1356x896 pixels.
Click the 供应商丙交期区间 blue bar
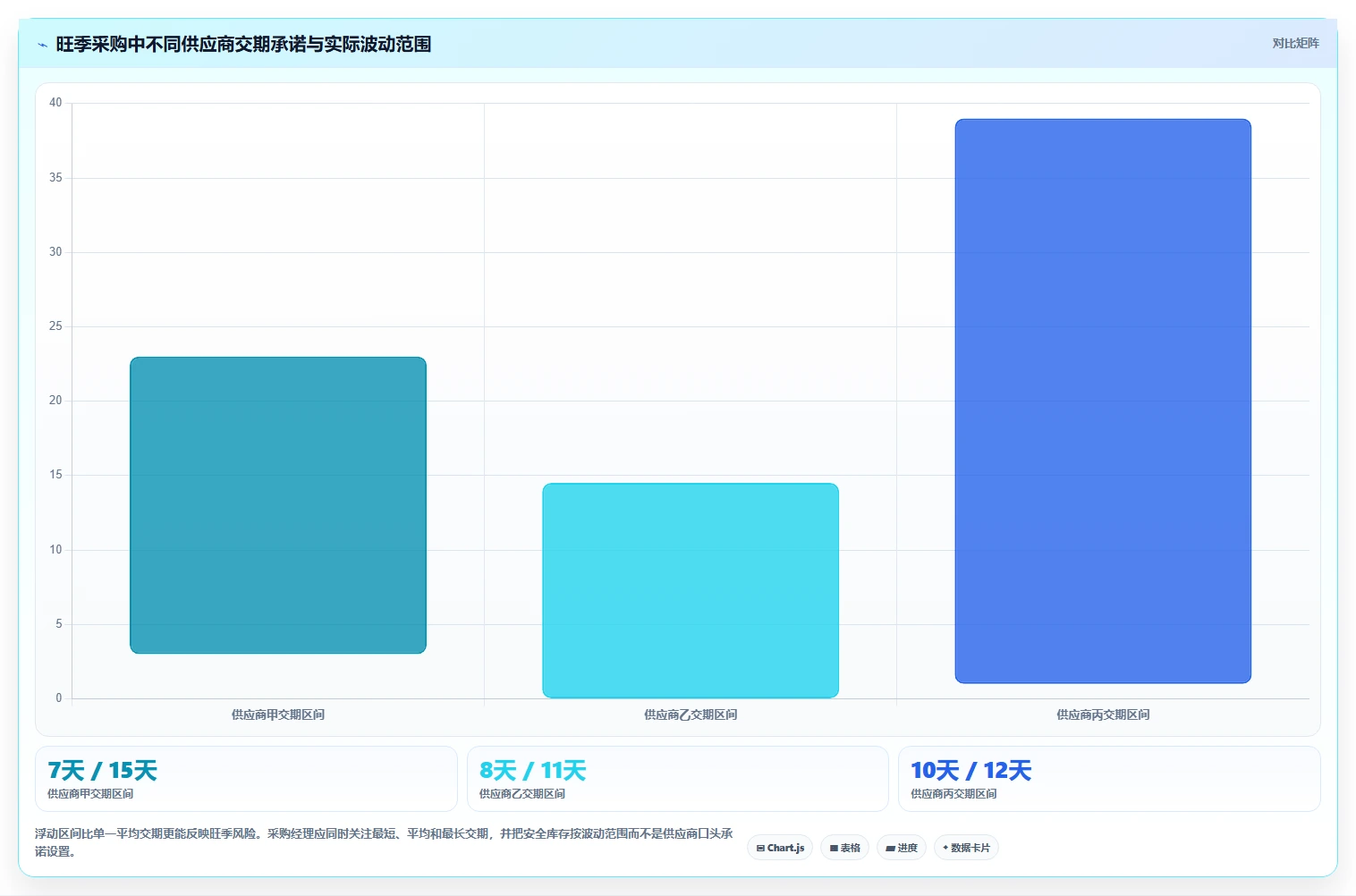click(1103, 401)
